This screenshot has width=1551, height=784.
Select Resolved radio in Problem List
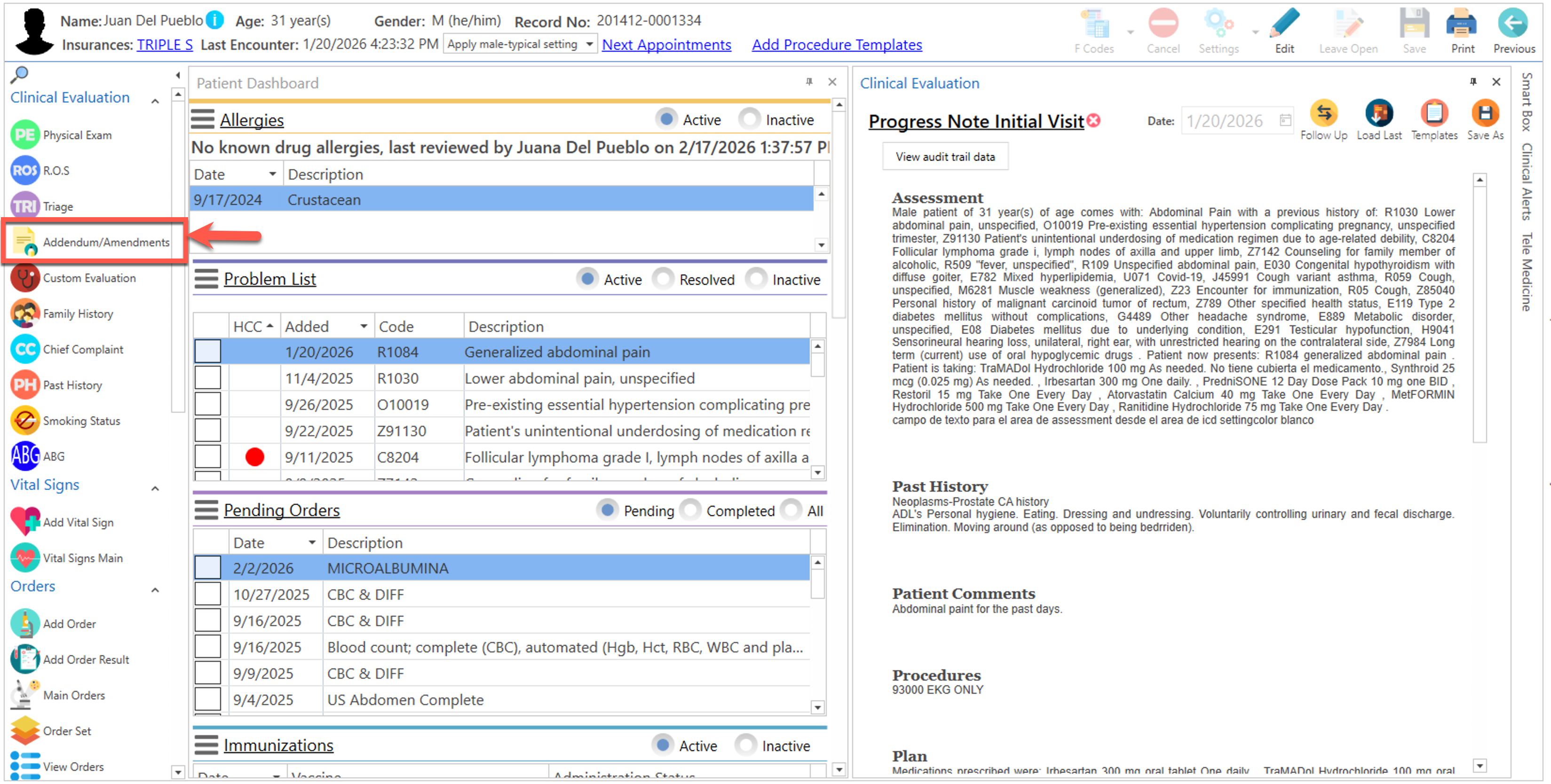pos(663,279)
